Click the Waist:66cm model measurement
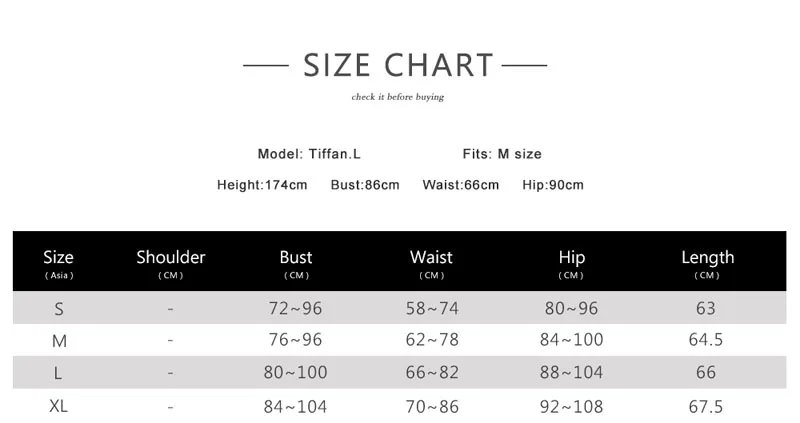The width and height of the screenshot is (800, 423). click(460, 185)
